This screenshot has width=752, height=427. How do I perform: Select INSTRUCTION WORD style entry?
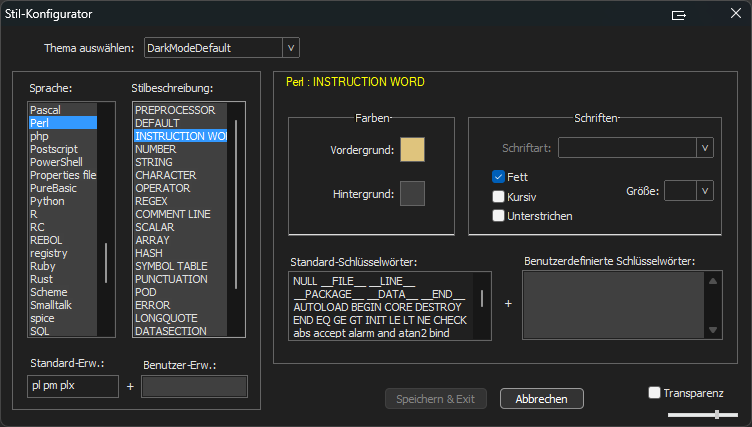tap(180, 136)
